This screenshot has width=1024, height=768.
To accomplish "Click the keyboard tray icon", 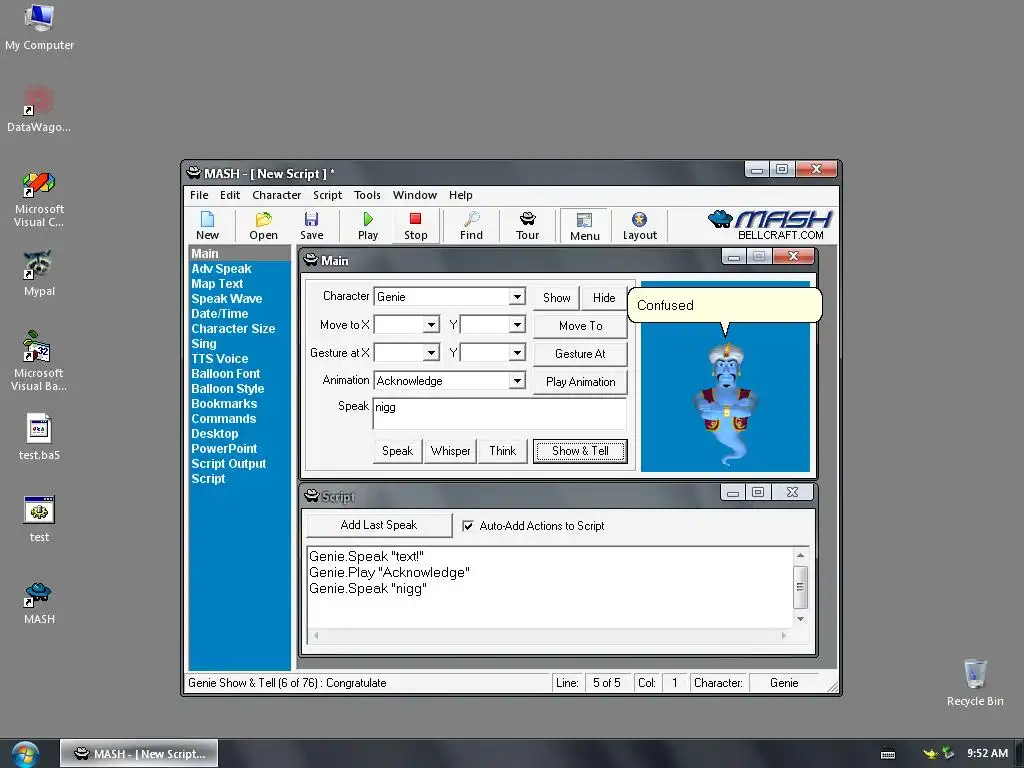I will 888,754.
